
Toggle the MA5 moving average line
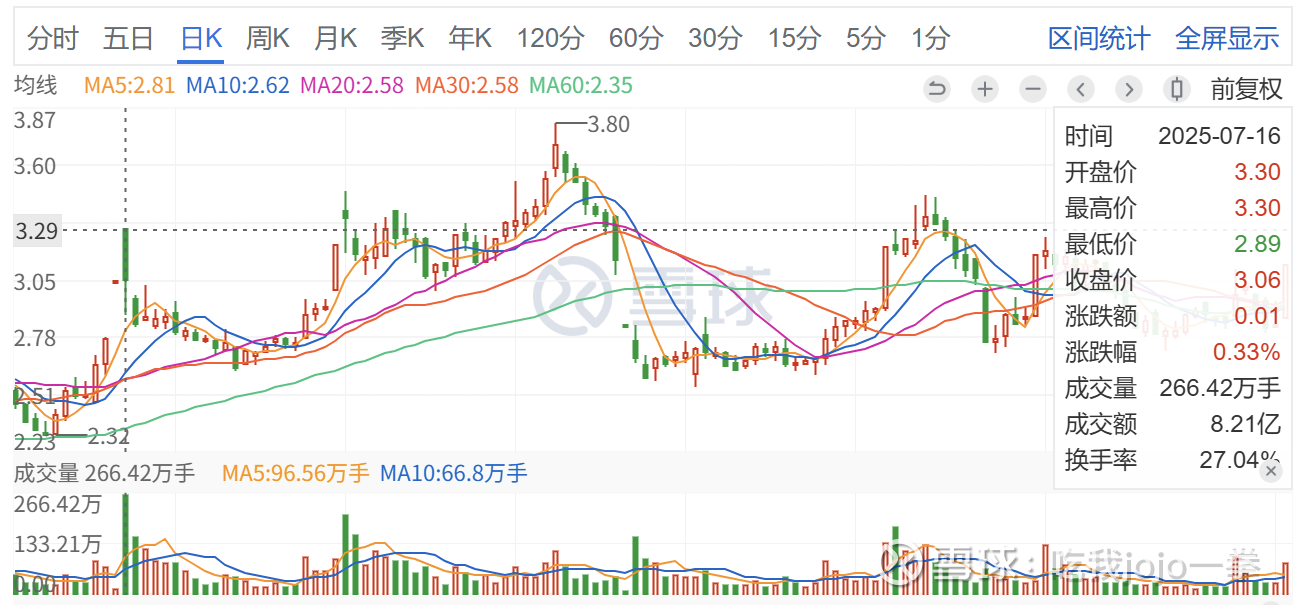[x=131, y=86]
